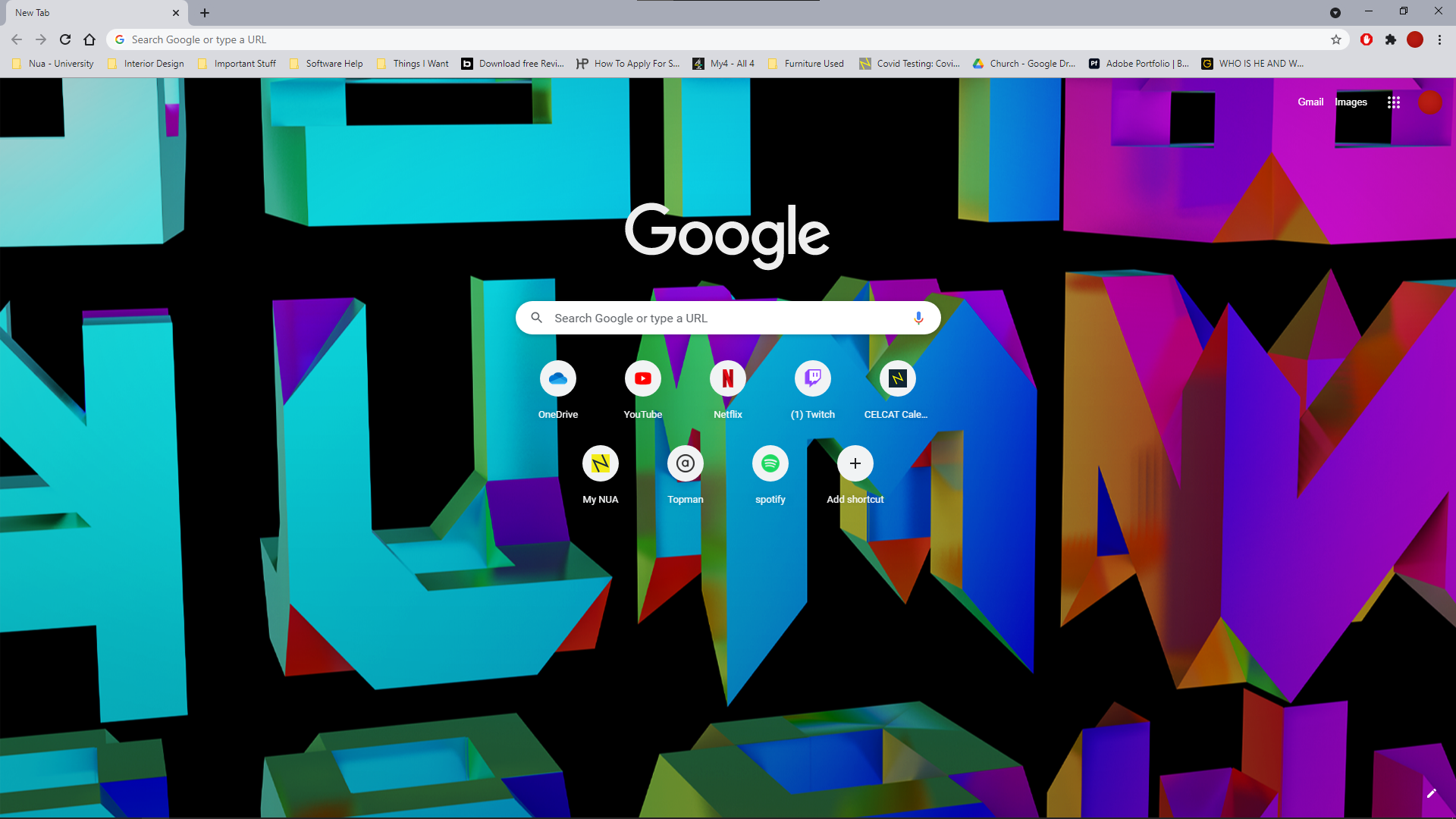Open Software Help bookmark folder
This screenshot has width=1456, height=819.
[327, 64]
